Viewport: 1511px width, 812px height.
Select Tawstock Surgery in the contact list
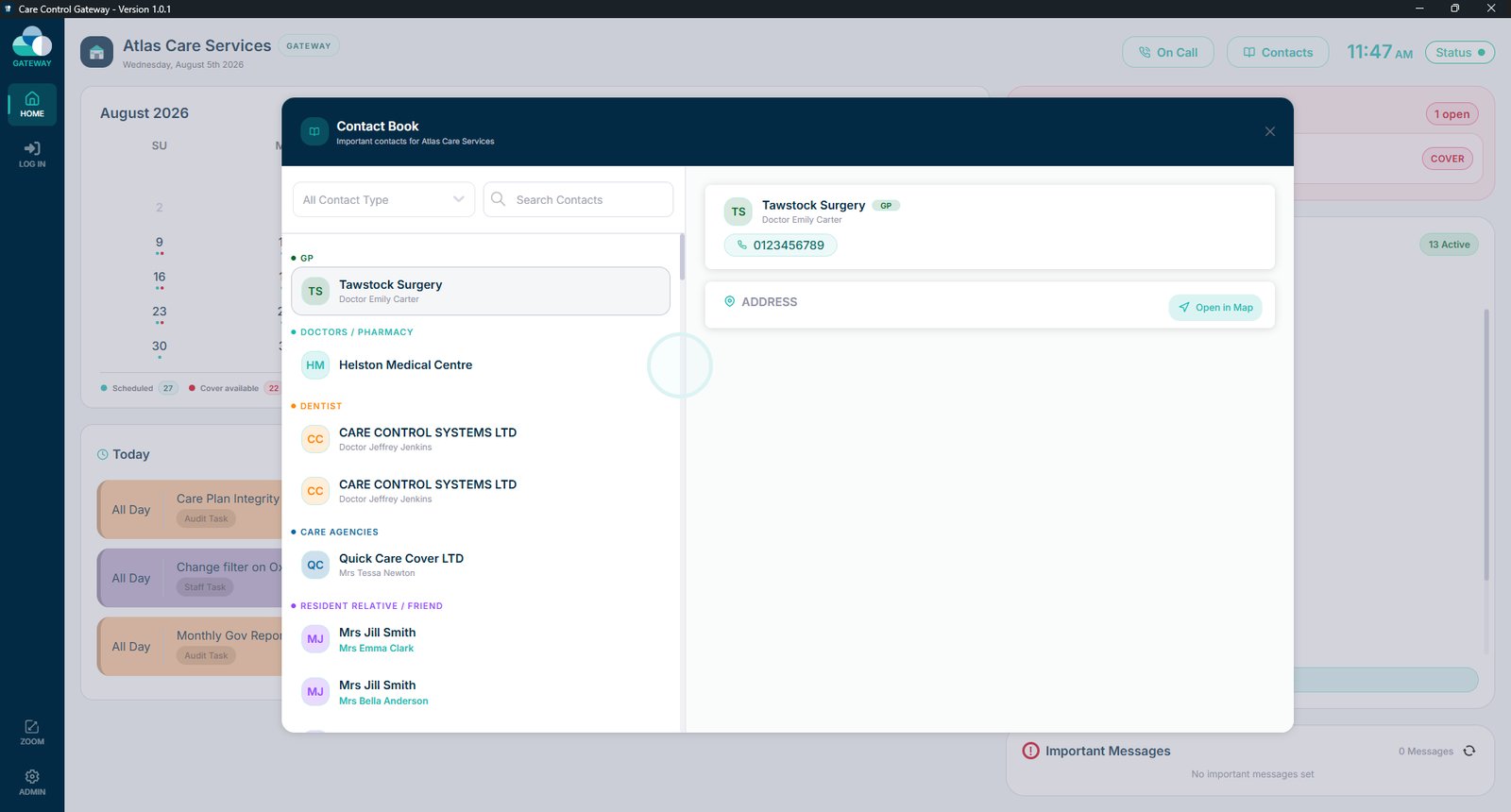click(481, 291)
